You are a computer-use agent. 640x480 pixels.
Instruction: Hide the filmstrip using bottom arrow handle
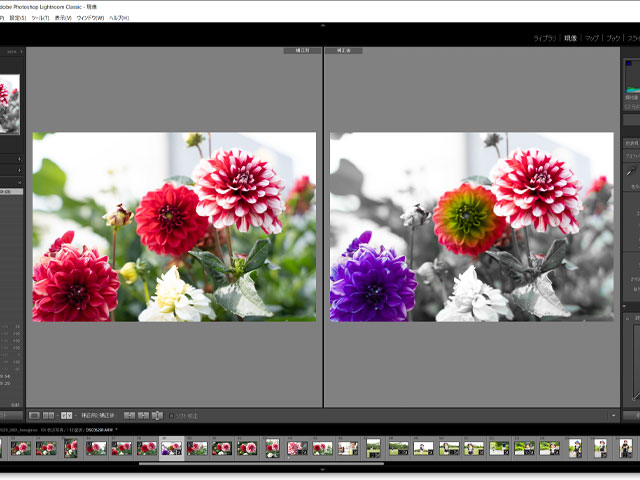click(x=322, y=468)
